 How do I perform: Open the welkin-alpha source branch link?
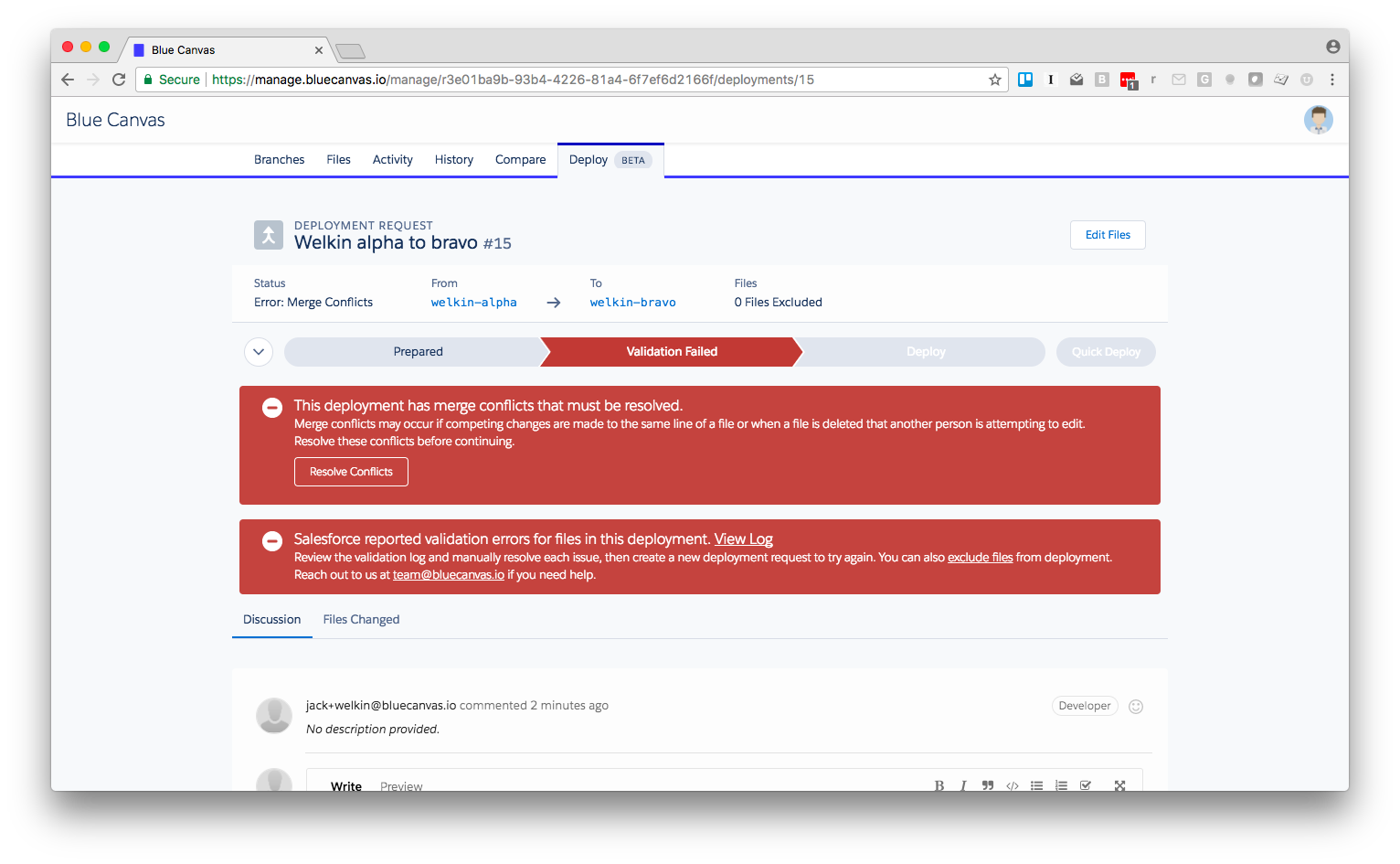474,303
